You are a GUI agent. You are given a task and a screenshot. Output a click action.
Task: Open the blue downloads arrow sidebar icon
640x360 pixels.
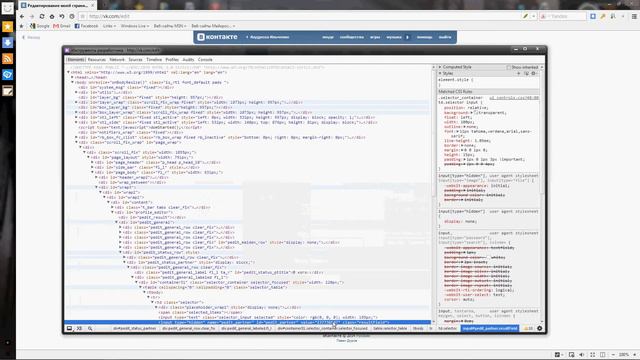(7, 43)
